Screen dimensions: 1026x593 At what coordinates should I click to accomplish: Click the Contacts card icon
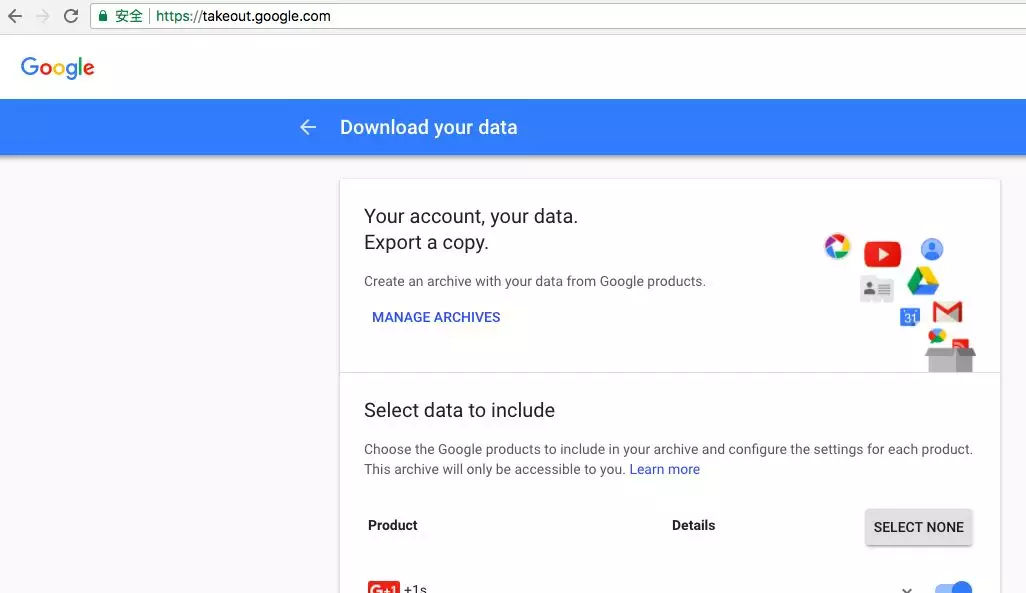click(876, 289)
